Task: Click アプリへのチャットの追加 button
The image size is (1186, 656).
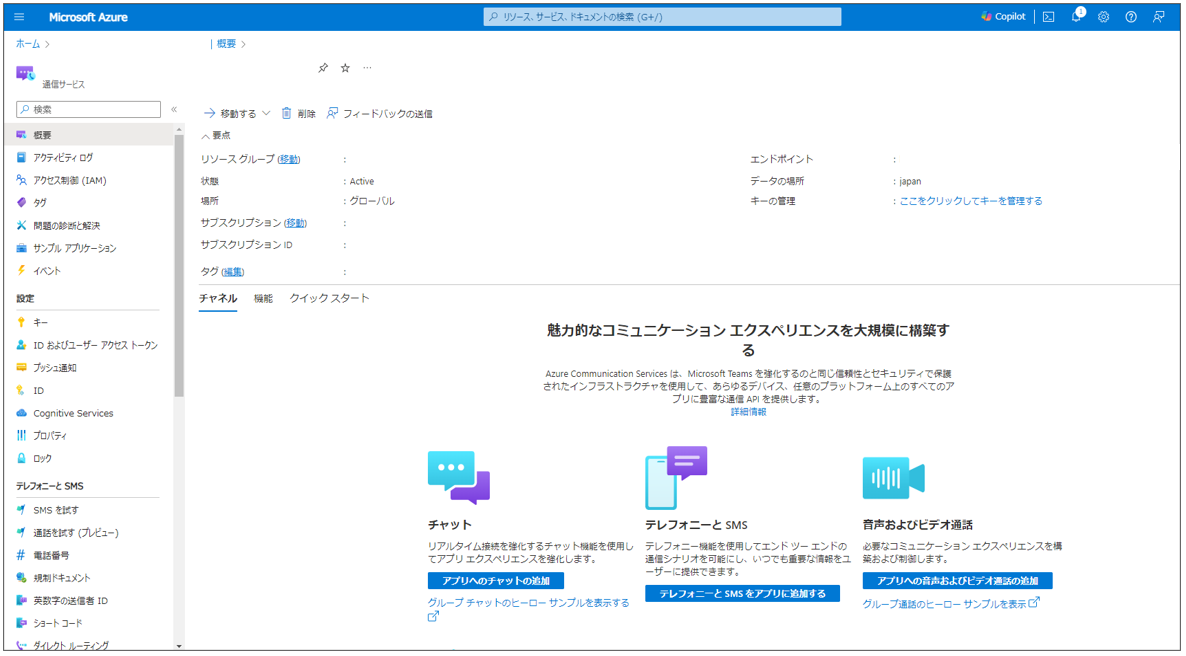Action: click(x=495, y=581)
